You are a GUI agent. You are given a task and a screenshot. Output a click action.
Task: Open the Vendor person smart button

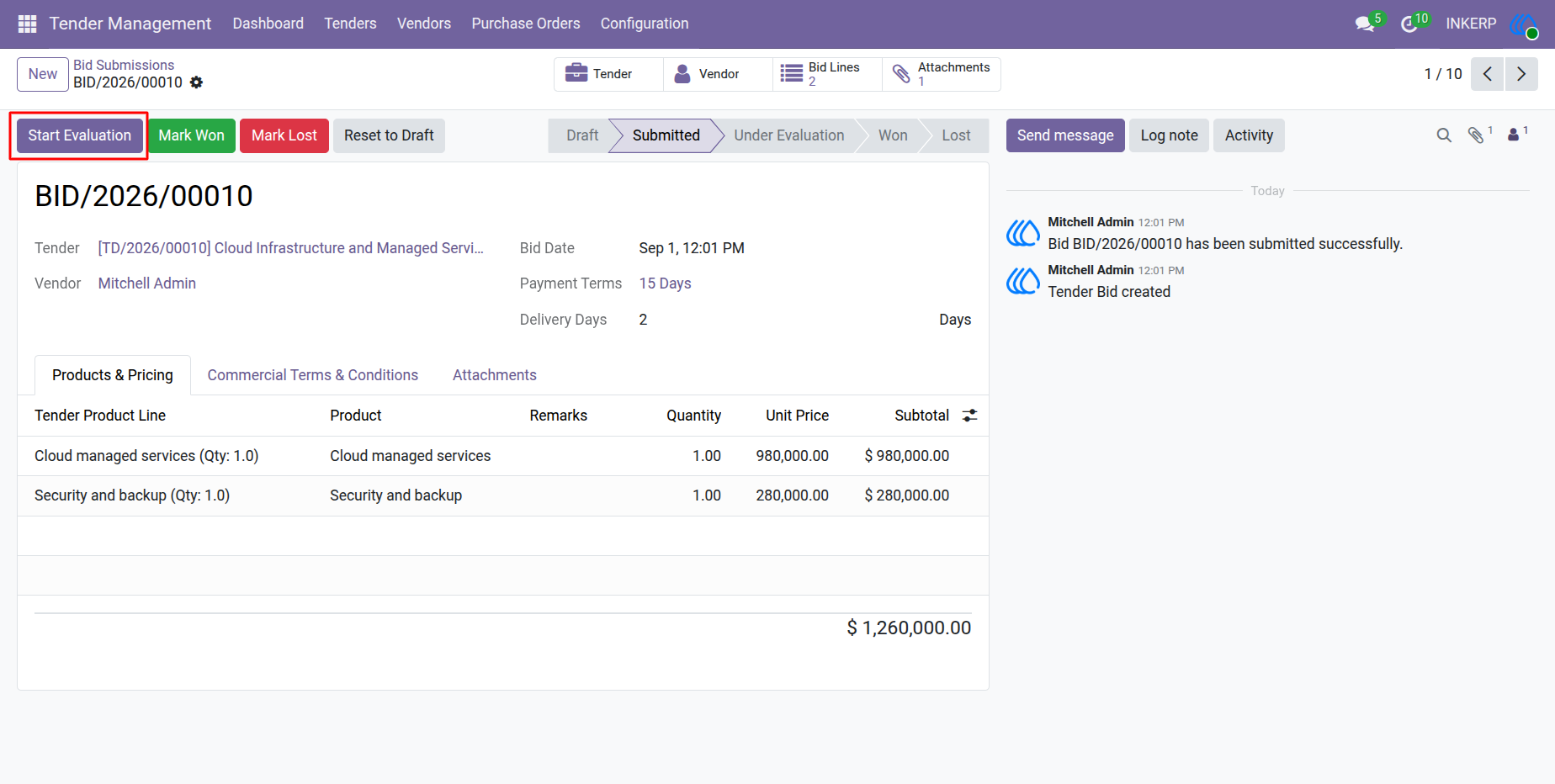pos(718,74)
